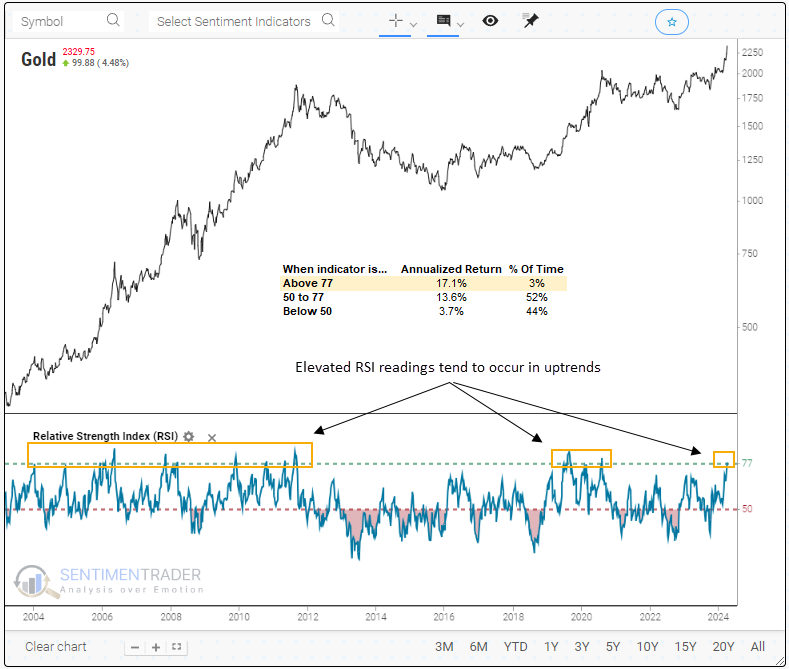The height and width of the screenshot is (669, 789).
Task: Select the crosshair cursor tool
Action: coord(396,20)
